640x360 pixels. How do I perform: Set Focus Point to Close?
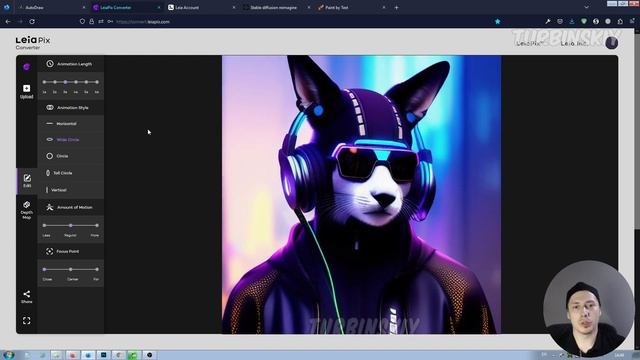[44, 269]
